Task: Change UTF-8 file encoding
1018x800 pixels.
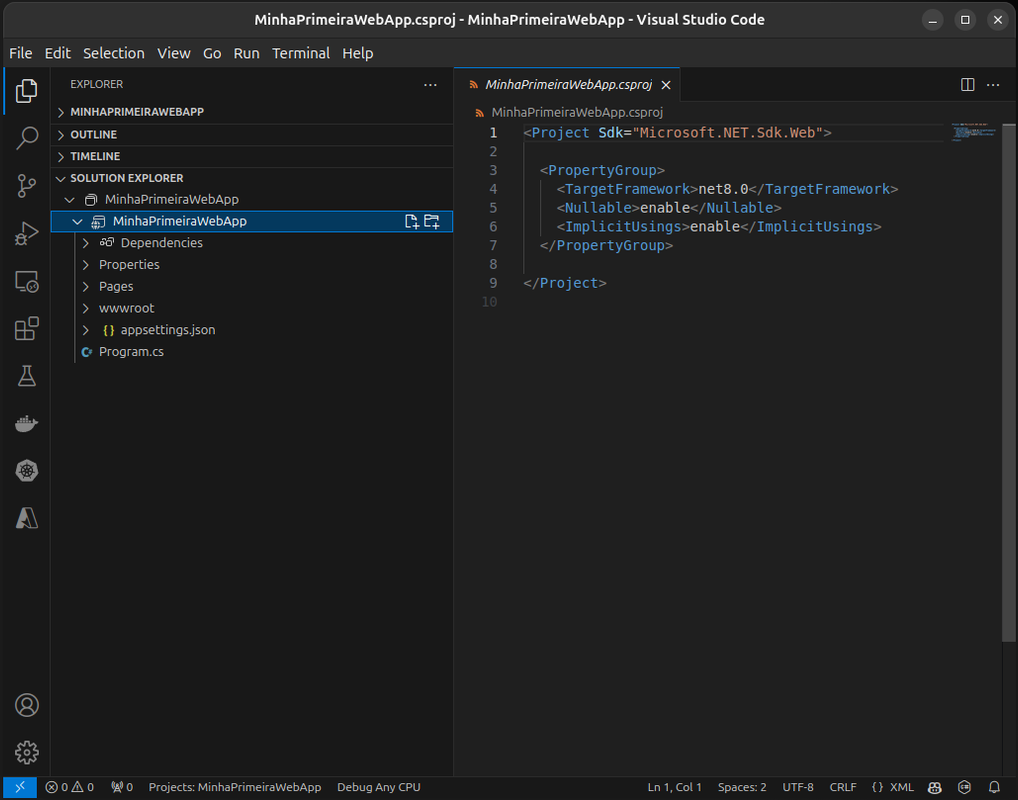Action: point(798,787)
